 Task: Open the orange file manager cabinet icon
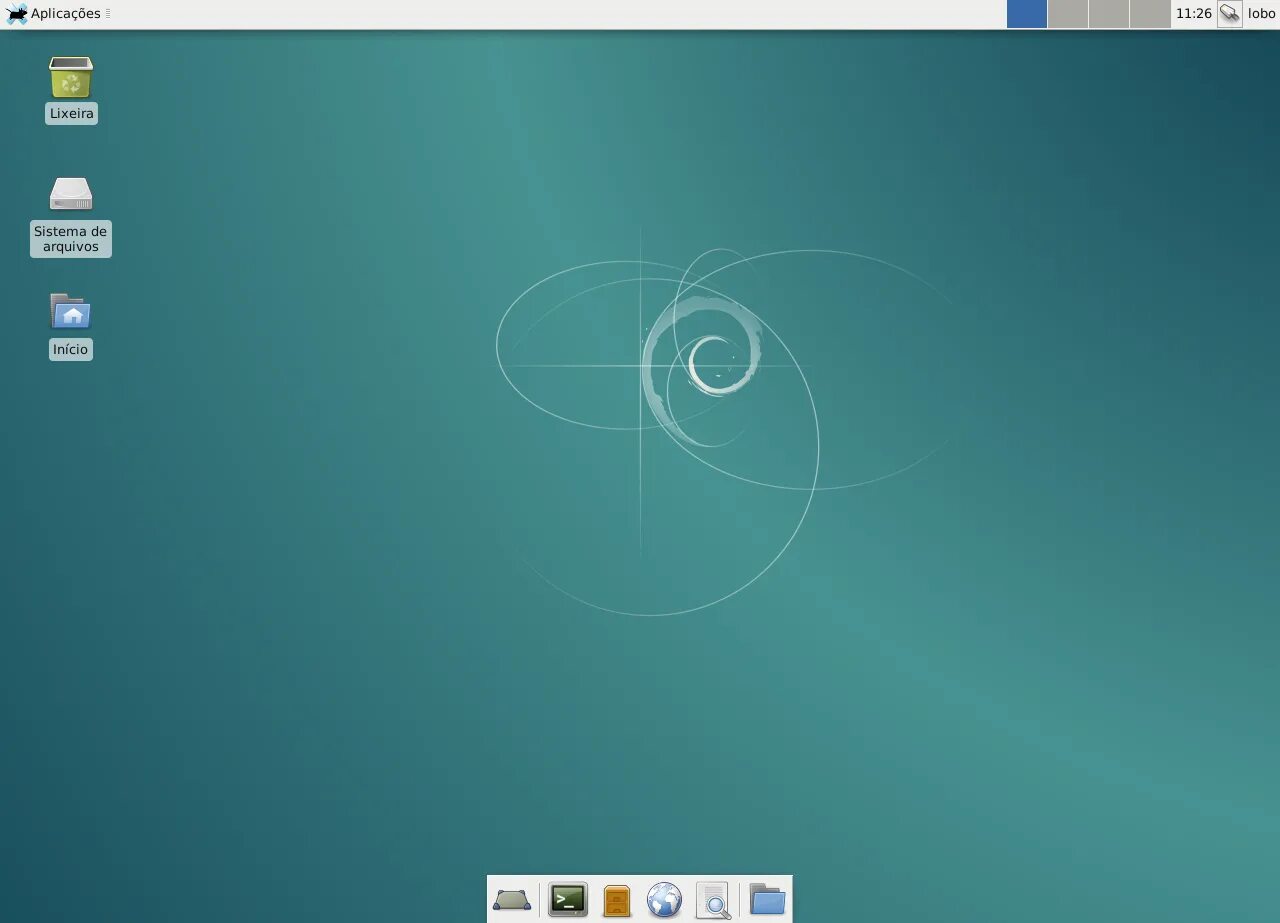pyautogui.click(x=617, y=901)
